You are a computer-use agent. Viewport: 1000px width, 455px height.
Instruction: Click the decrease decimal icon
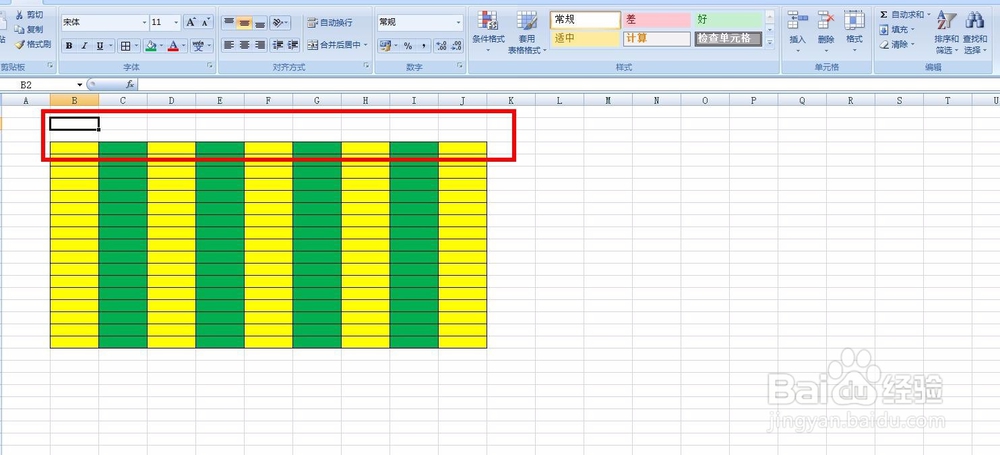click(456, 45)
